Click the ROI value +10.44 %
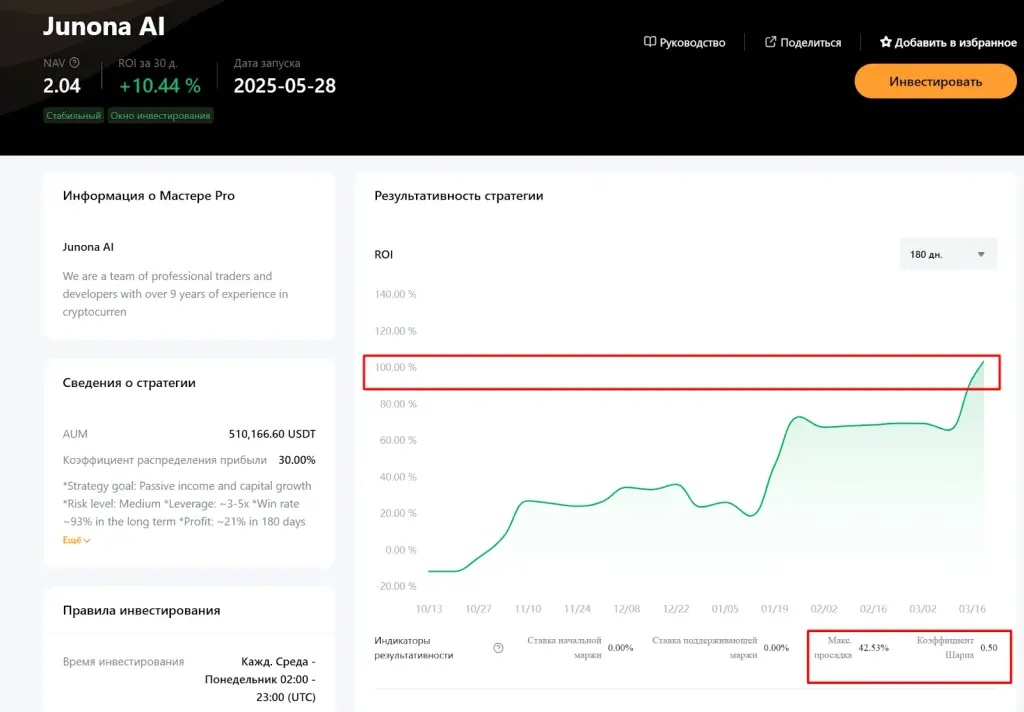 click(159, 86)
